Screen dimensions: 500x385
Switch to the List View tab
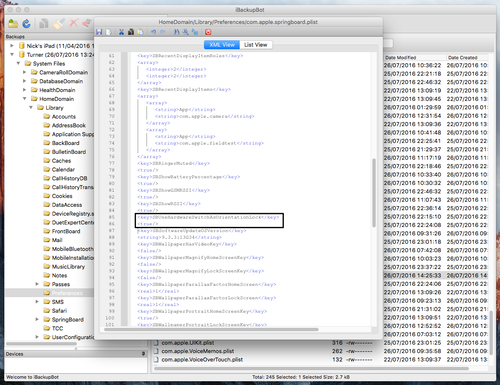pos(256,45)
